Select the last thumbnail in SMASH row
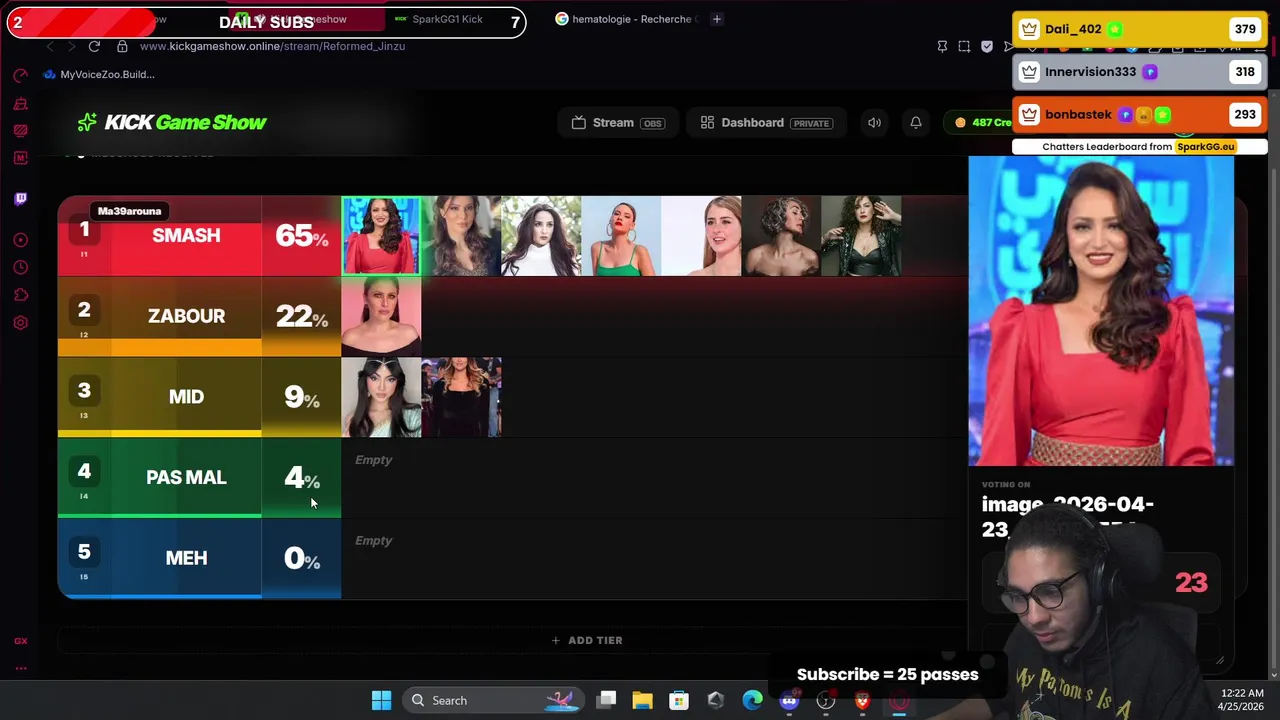 pos(861,236)
